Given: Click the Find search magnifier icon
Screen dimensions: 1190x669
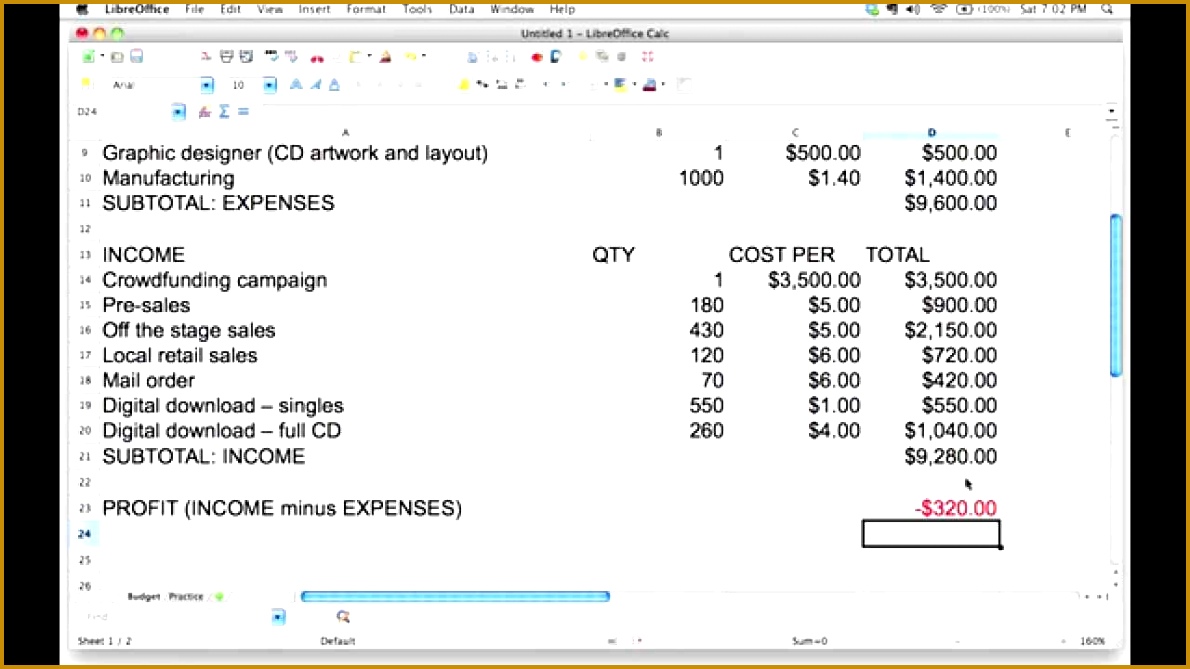Looking at the screenshot, I should tap(343, 617).
